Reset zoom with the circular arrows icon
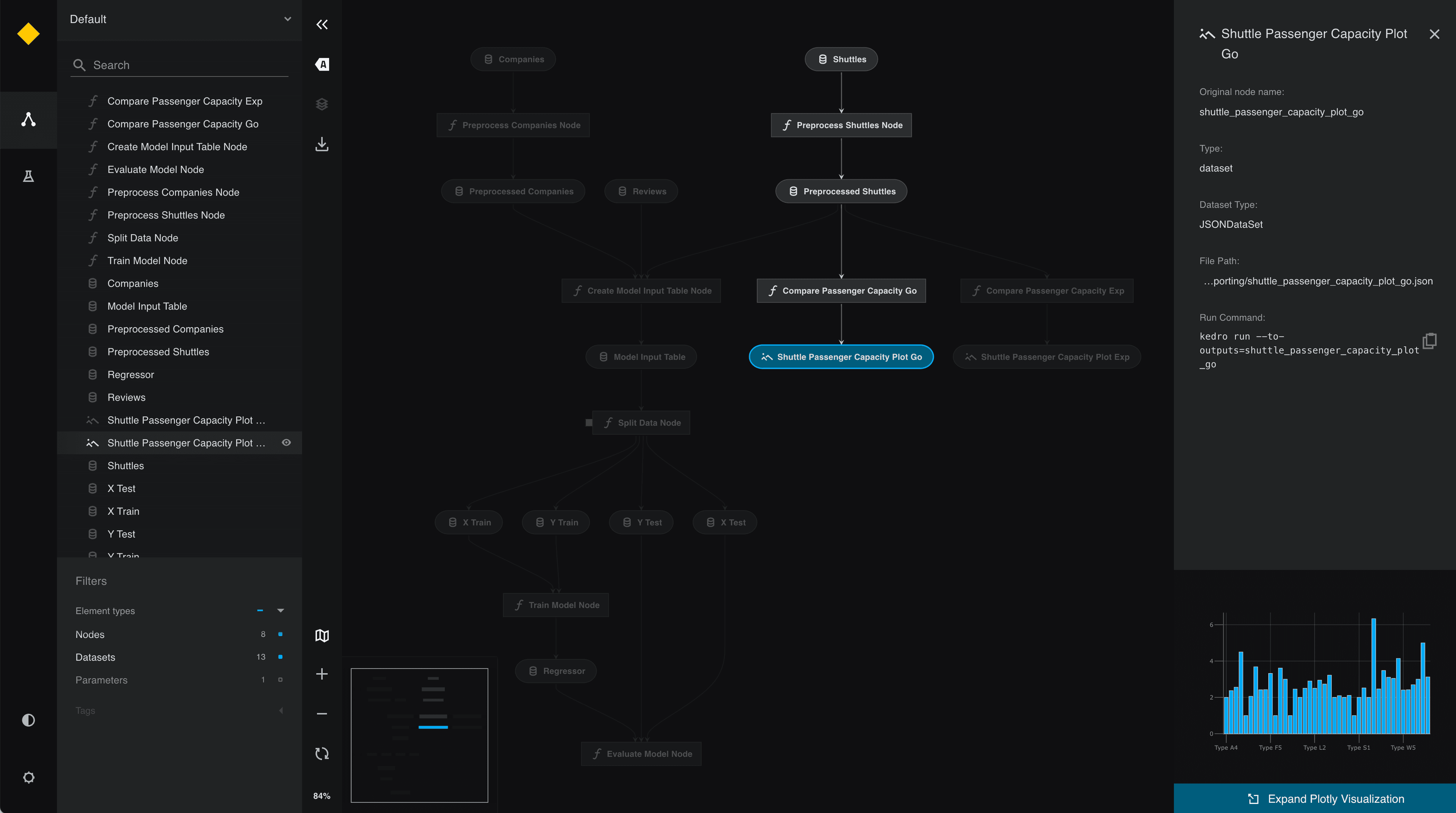Screen dimensions: 1456x813 [x=322, y=753]
